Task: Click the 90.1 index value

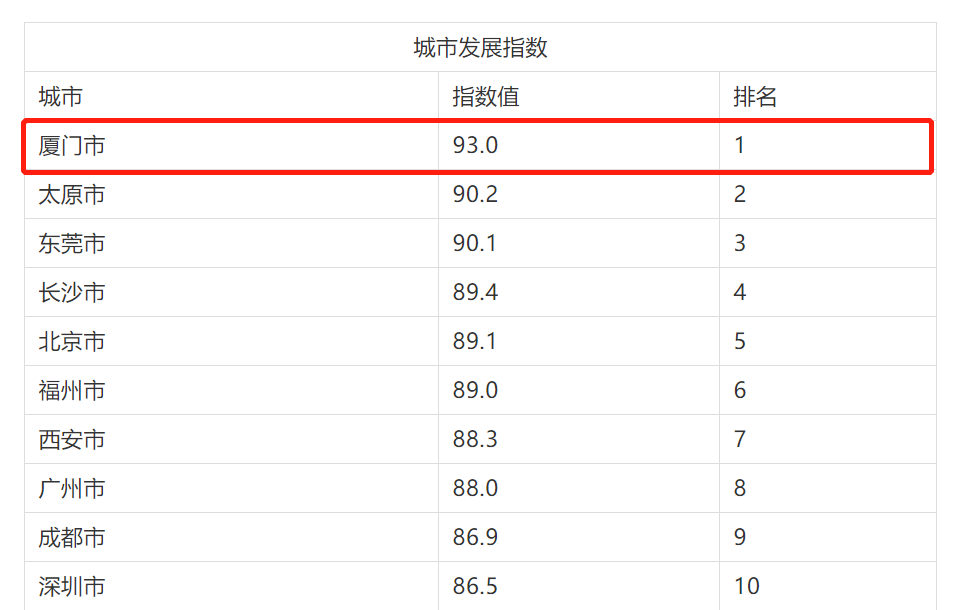Action: [475, 244]
